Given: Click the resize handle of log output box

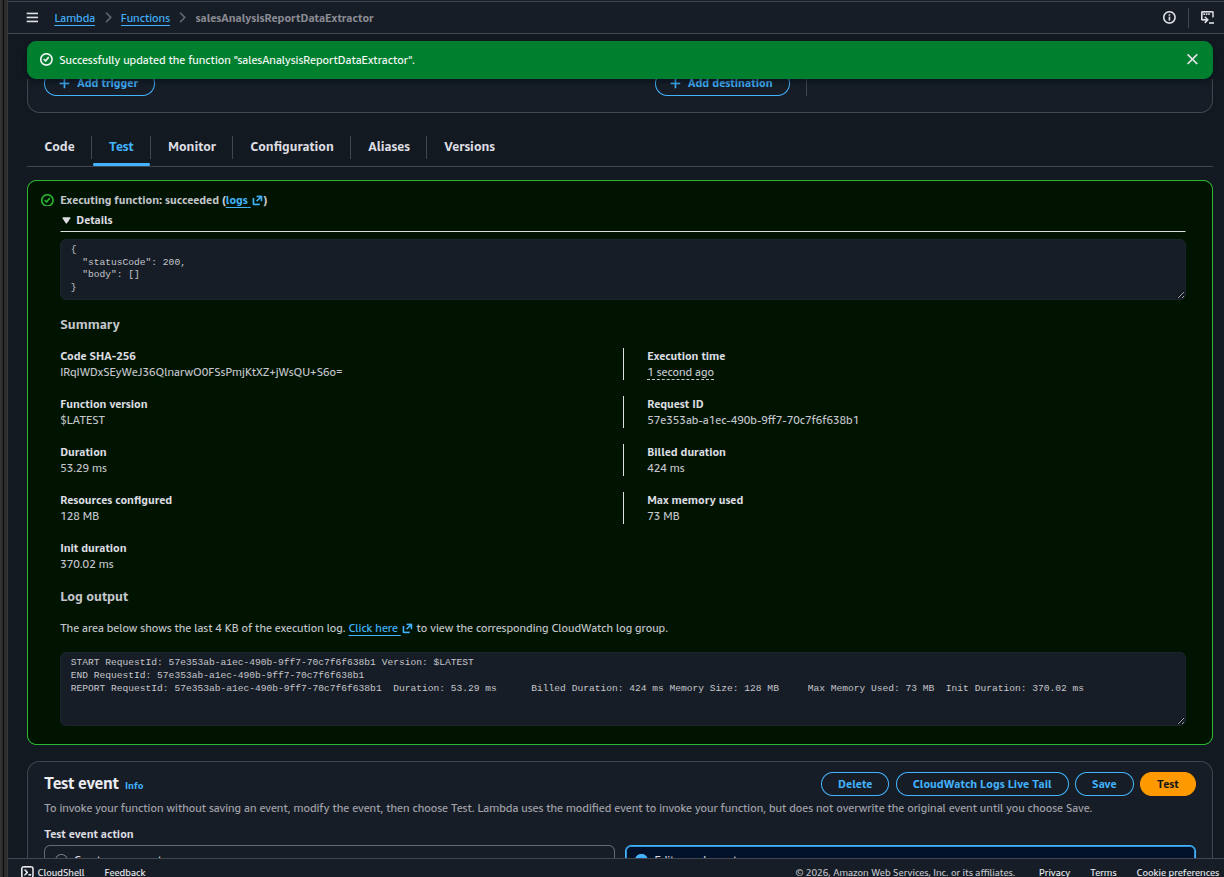Looking at the screenshot, I should point(1180,719).
